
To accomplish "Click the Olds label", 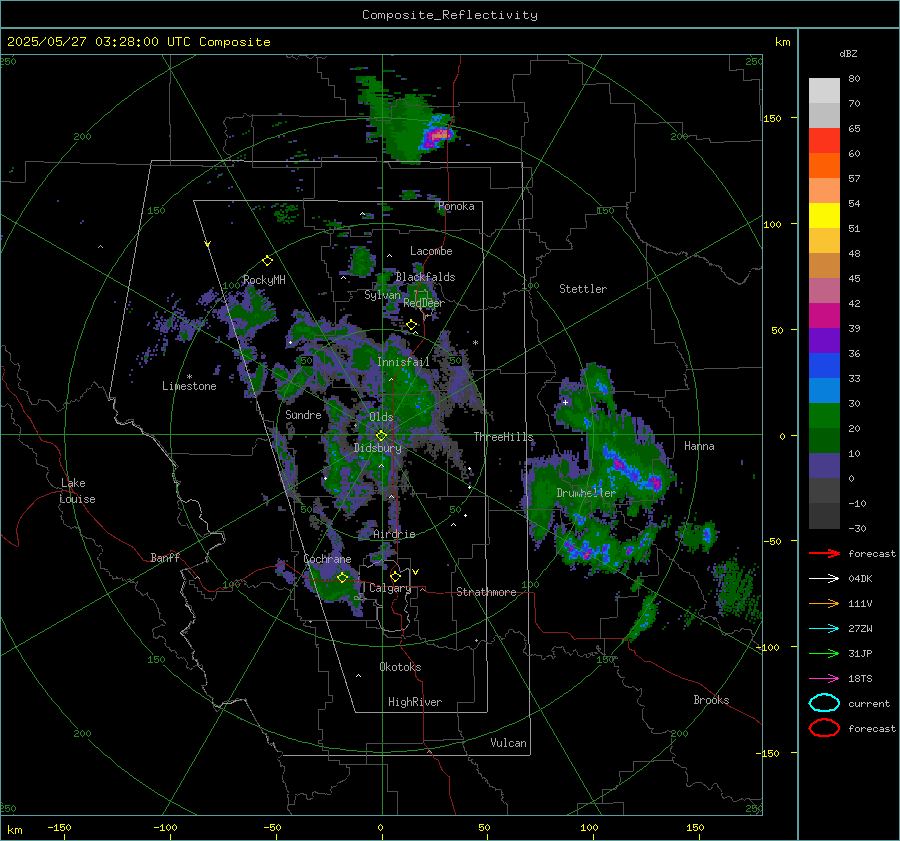I will pyautogui.click(x=381, y=417).
